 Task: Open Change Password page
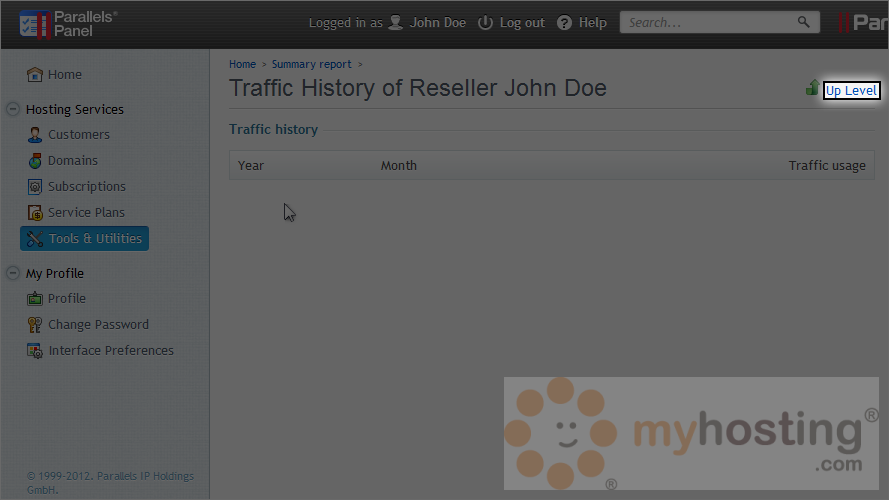[x=99, y=324]
